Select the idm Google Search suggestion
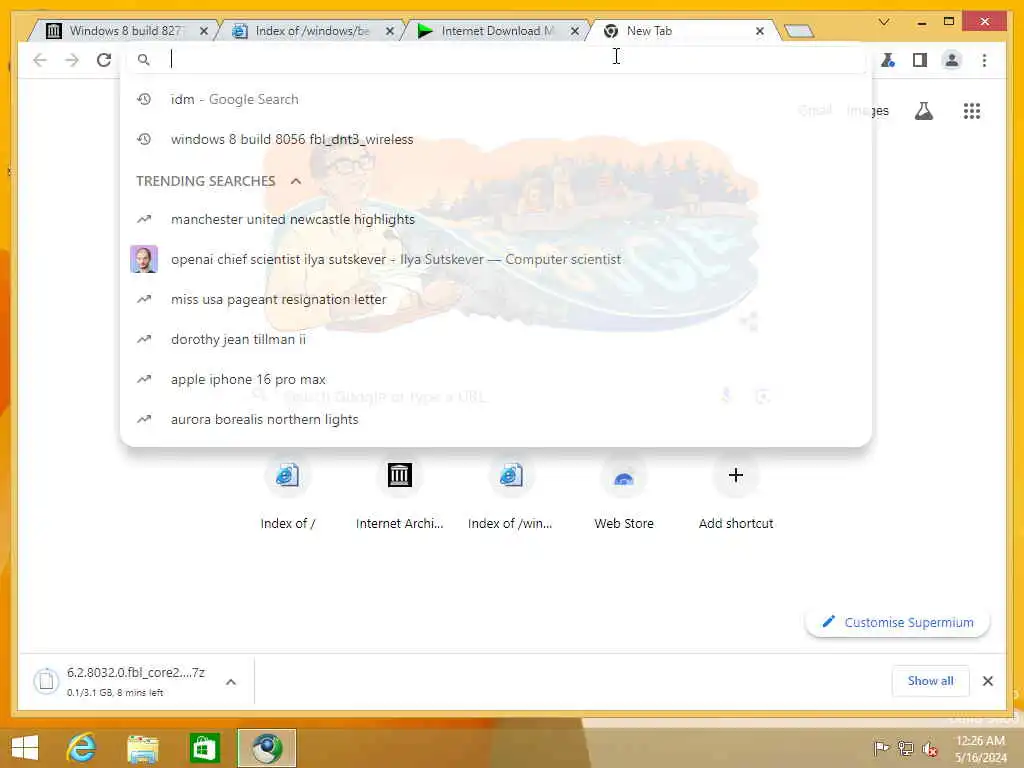The height and width of the screenshot is (768, 1024). 496,99
